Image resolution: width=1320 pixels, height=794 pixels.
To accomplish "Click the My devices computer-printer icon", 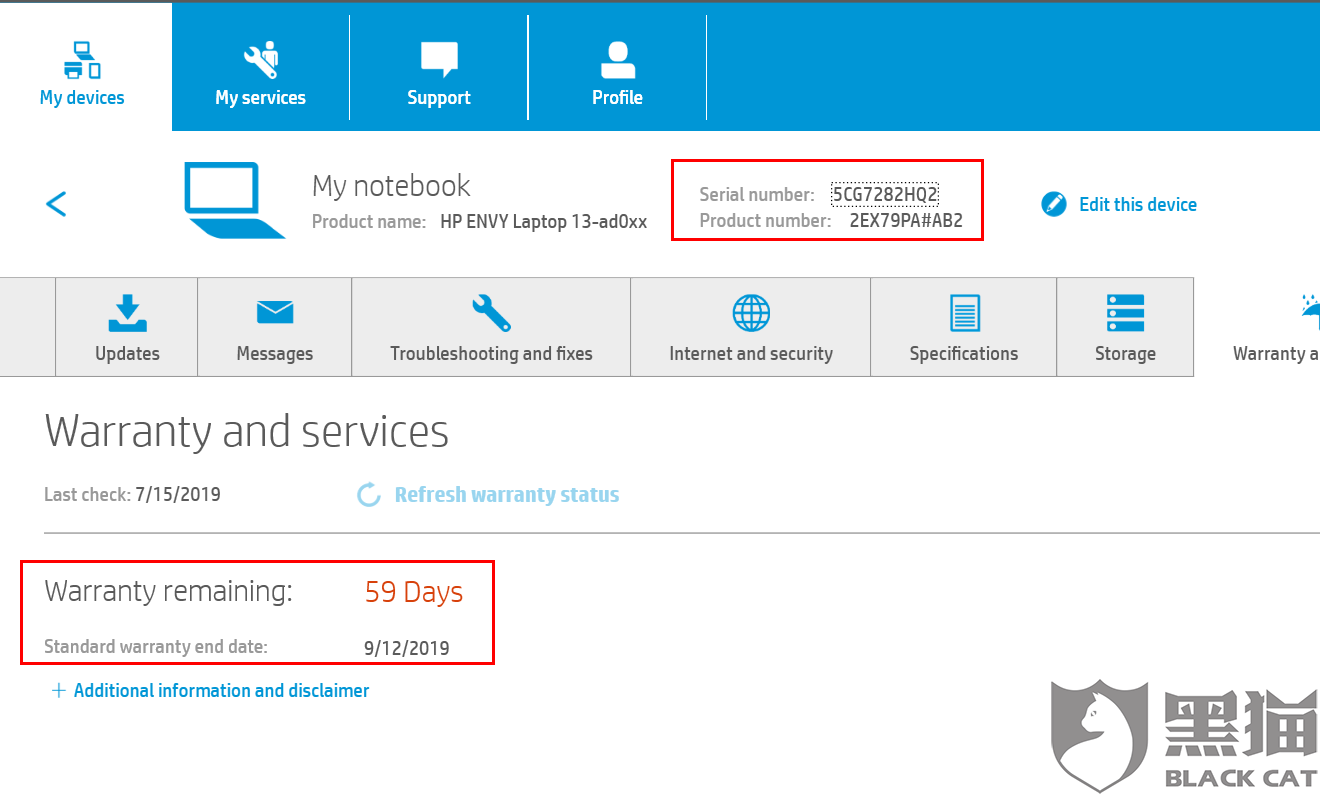I will (x=82, y=60).
